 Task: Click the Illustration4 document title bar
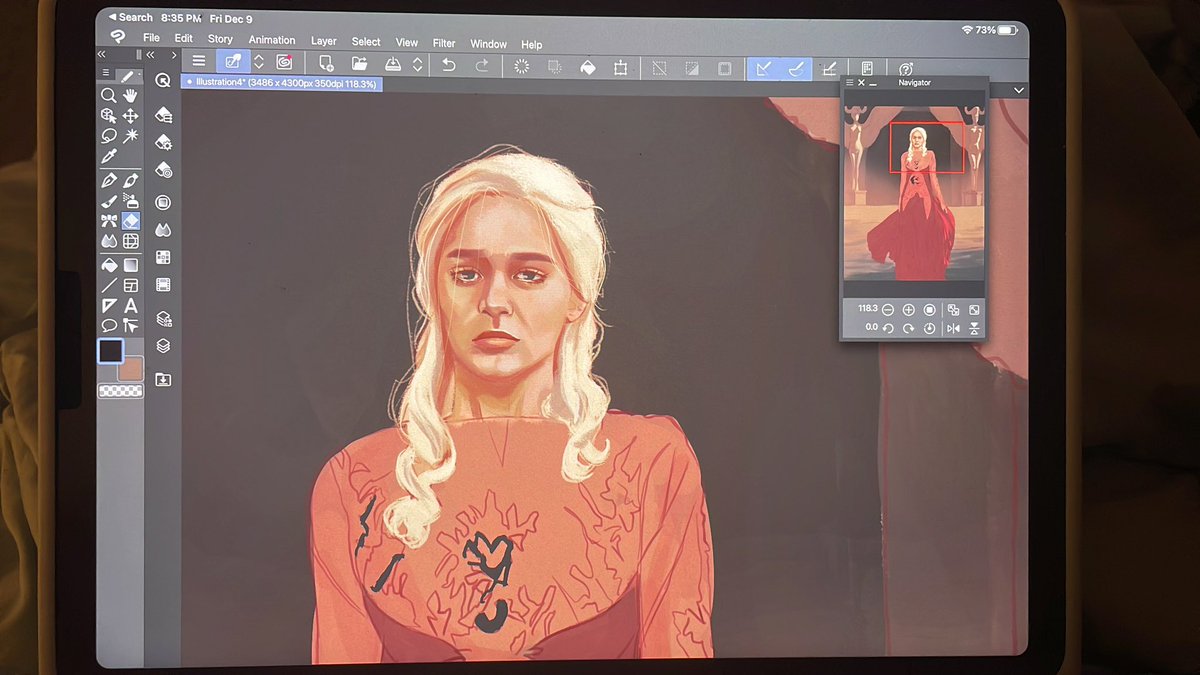[281, 84]
